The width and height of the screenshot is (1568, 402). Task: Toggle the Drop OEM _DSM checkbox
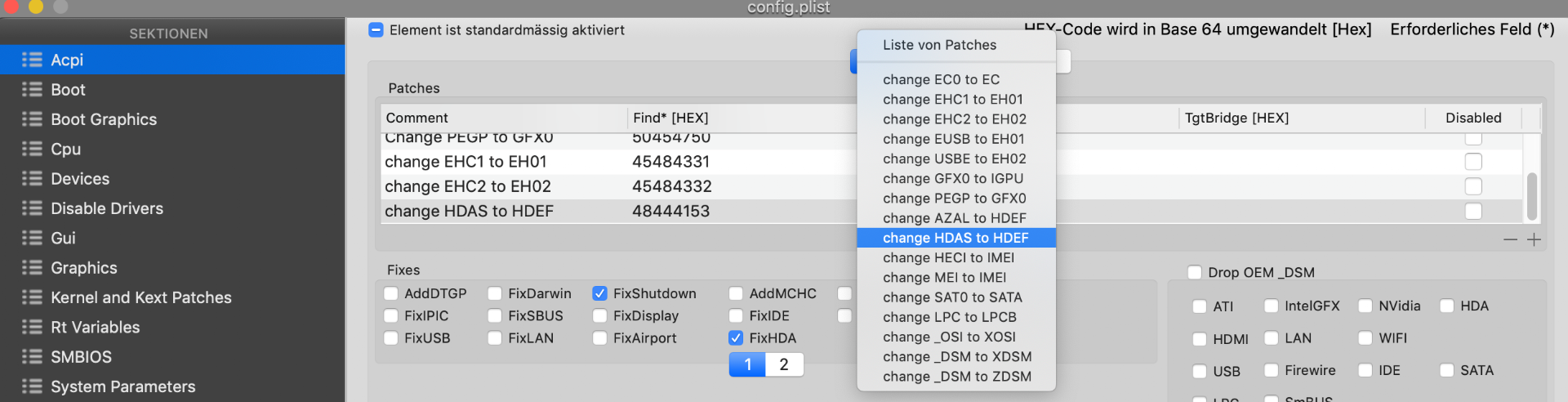tap(1195, 273)
